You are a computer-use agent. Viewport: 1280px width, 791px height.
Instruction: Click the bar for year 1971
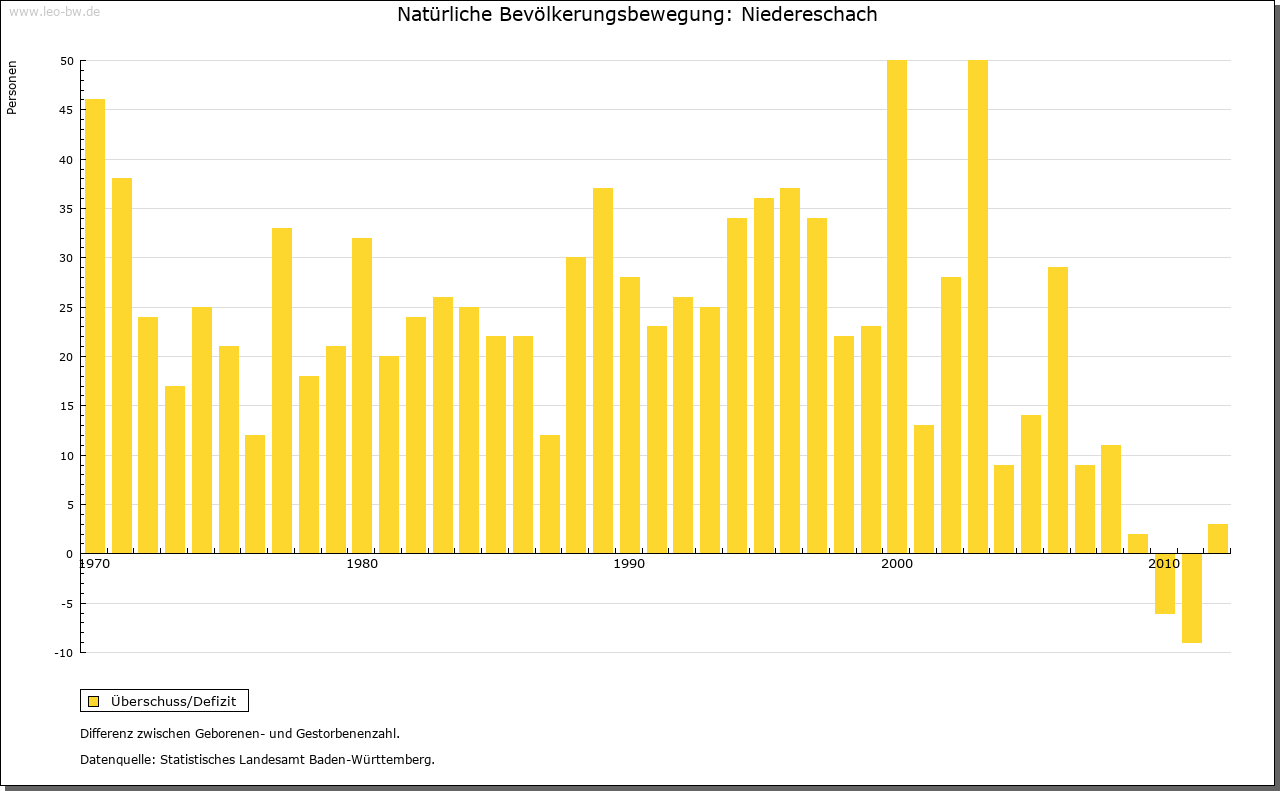122,365
